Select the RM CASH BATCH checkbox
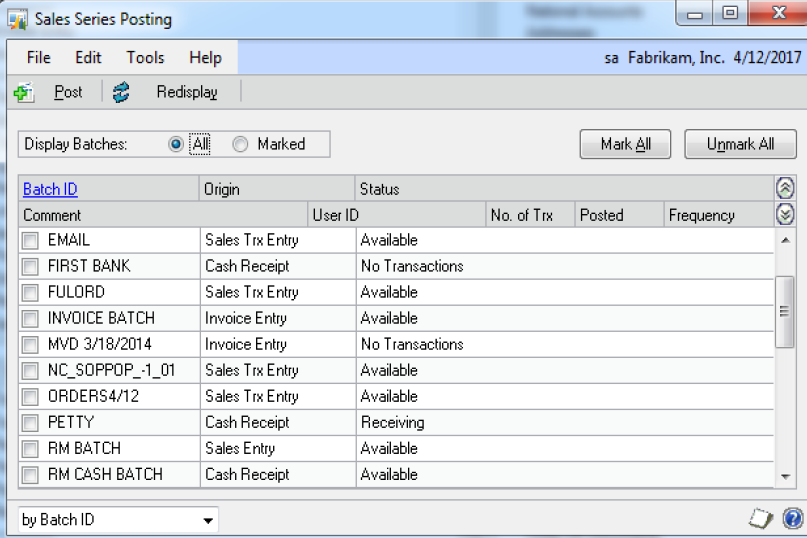Screen dimensions: 807x538 pos(31,475)
